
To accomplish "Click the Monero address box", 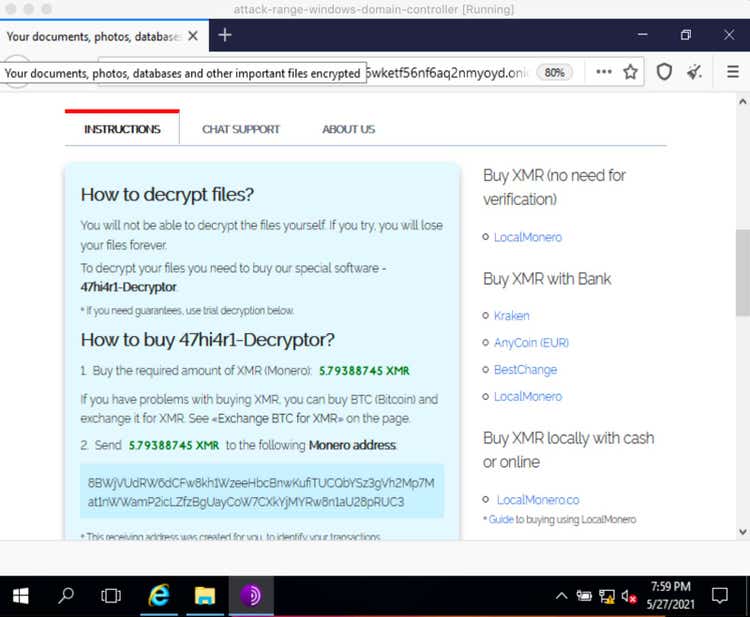I will pos(261,491).
